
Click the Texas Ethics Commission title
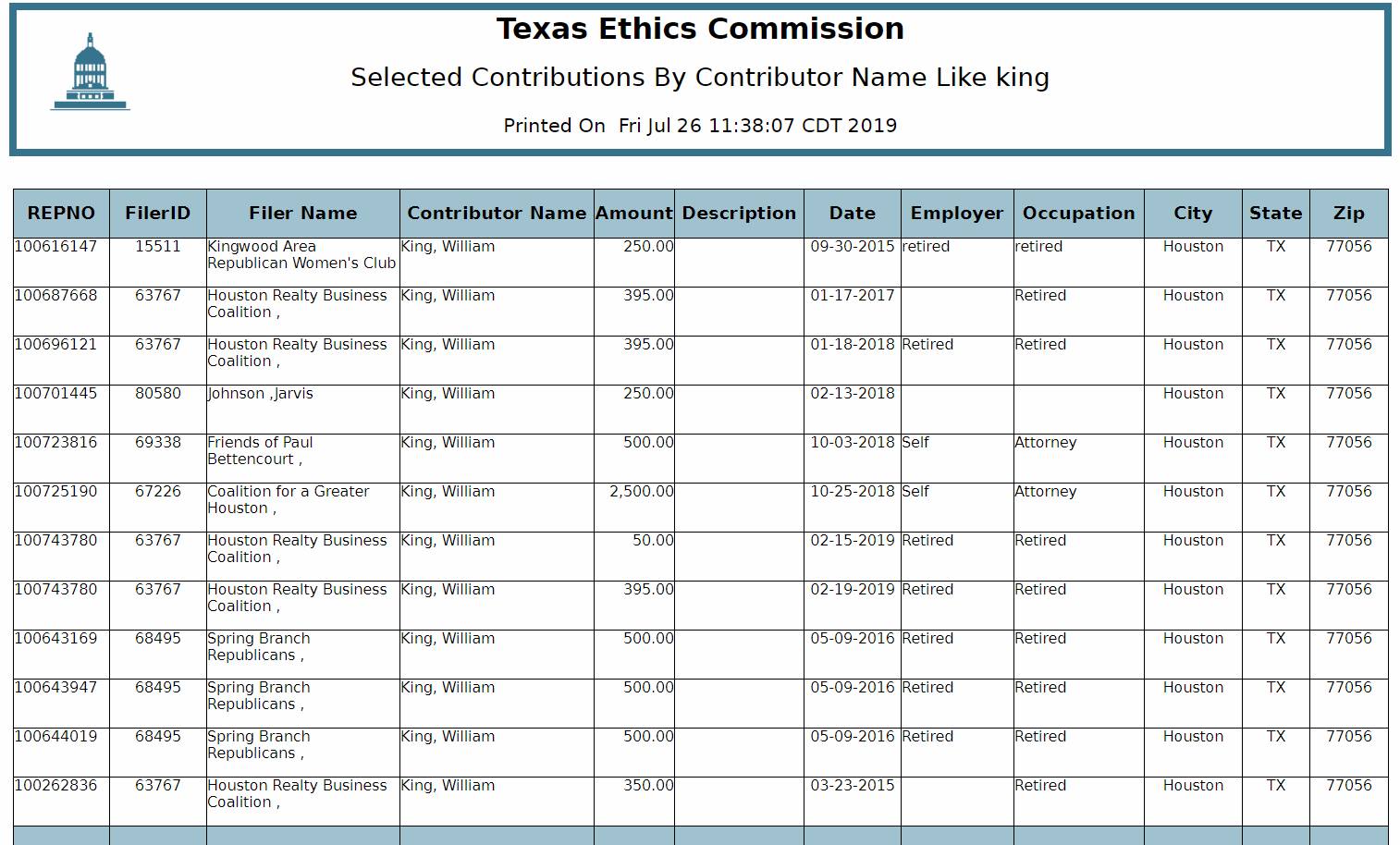700,30
